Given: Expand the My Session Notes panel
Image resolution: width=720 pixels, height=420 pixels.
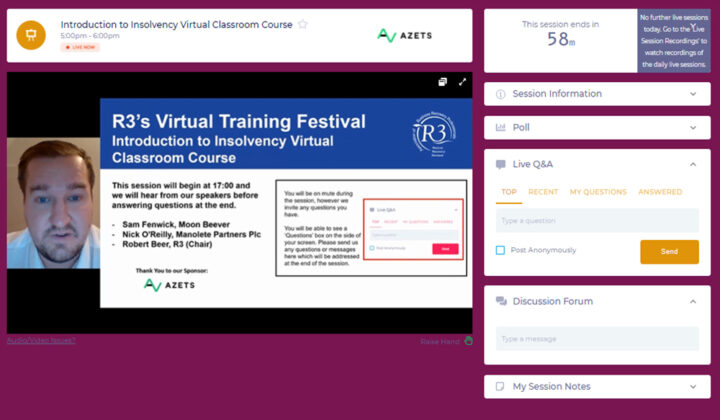Looking at the screenshot, I should coord(693,386).
